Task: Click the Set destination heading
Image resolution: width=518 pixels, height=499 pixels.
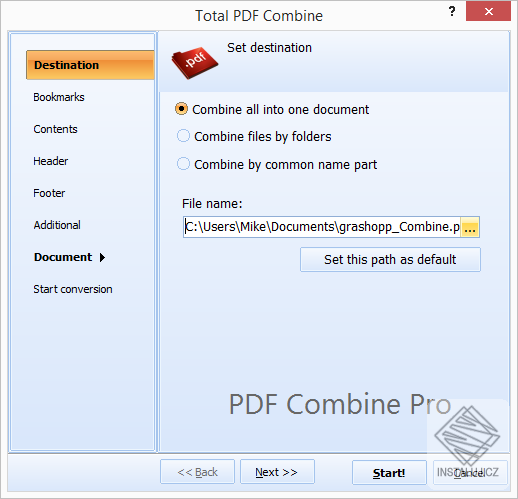Action: [269, 48]
